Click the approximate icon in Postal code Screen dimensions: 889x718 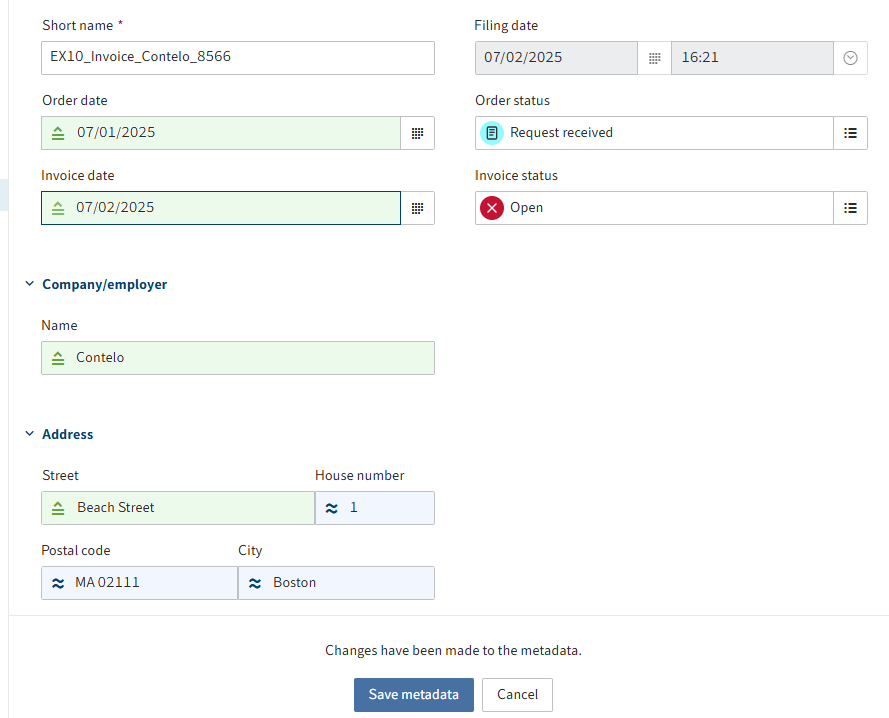[58, 583]
